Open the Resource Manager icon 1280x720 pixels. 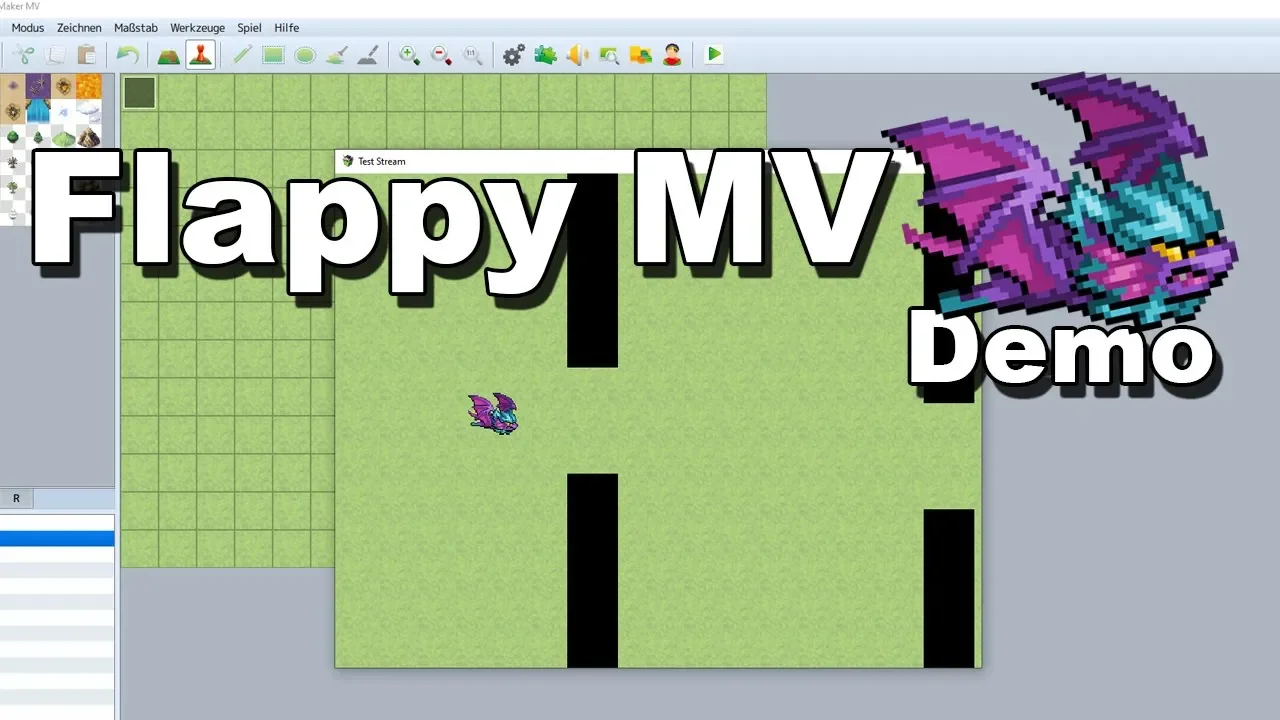641,55
